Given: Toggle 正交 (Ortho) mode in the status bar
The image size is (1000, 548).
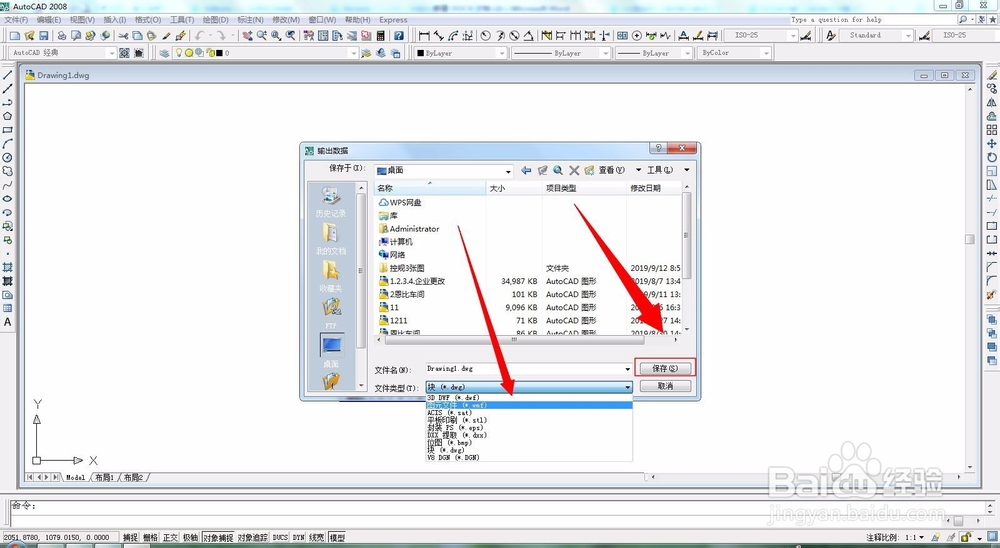Looking at the screenshot, I should (x=170, y=538).
